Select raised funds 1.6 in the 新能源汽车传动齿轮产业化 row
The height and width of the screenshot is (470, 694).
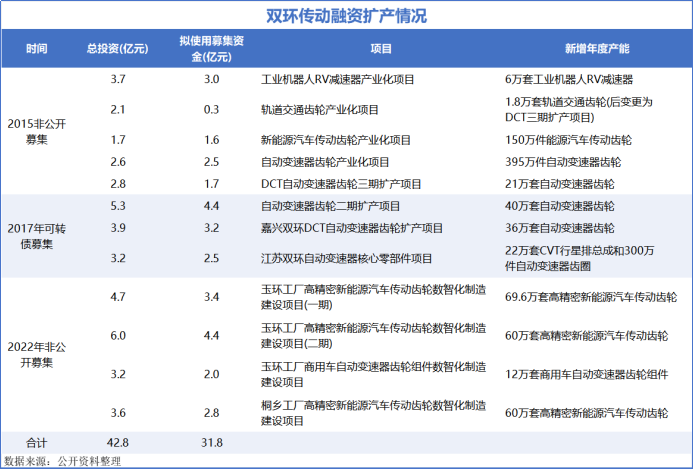coord(212,140)
